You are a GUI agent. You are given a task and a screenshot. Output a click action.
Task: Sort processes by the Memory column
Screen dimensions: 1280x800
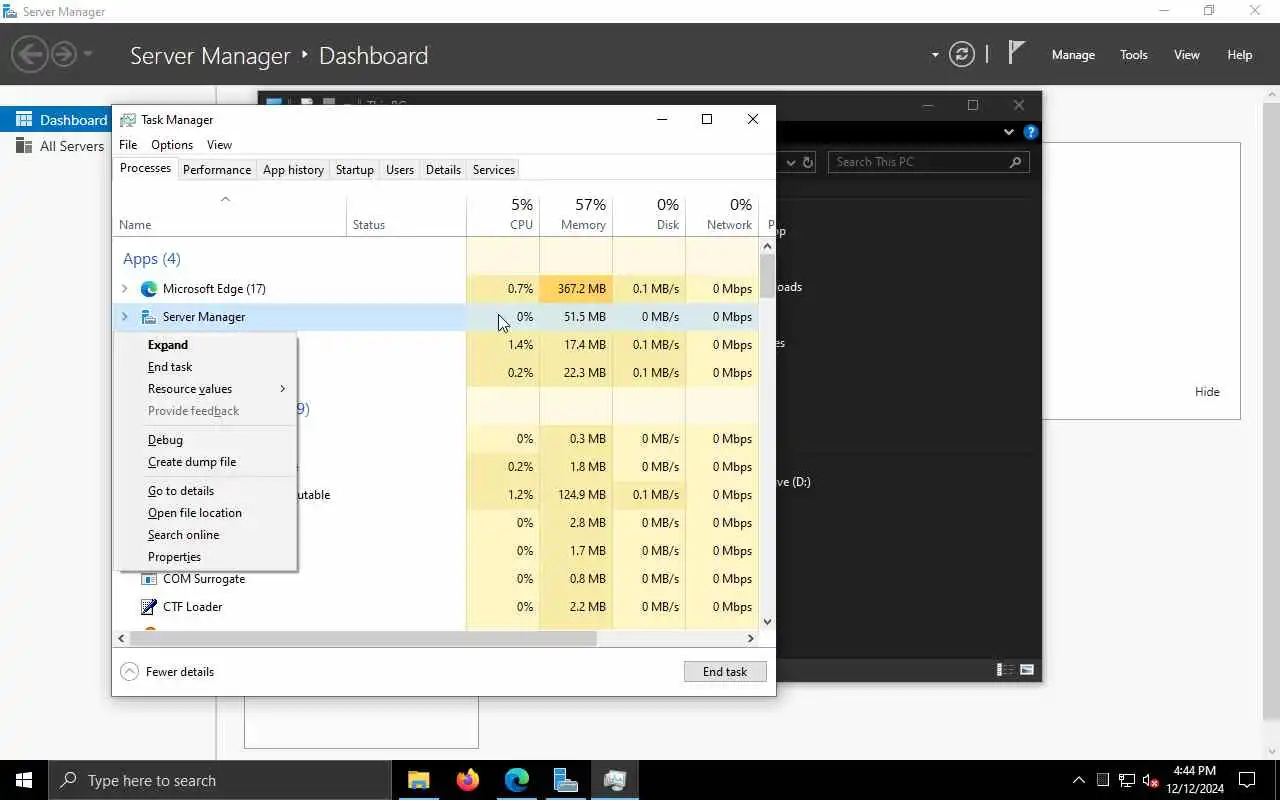coord(576,214)
